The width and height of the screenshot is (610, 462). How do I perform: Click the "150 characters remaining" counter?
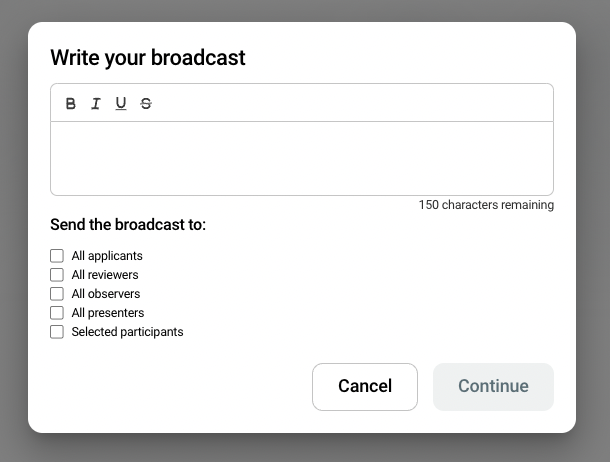486,205
